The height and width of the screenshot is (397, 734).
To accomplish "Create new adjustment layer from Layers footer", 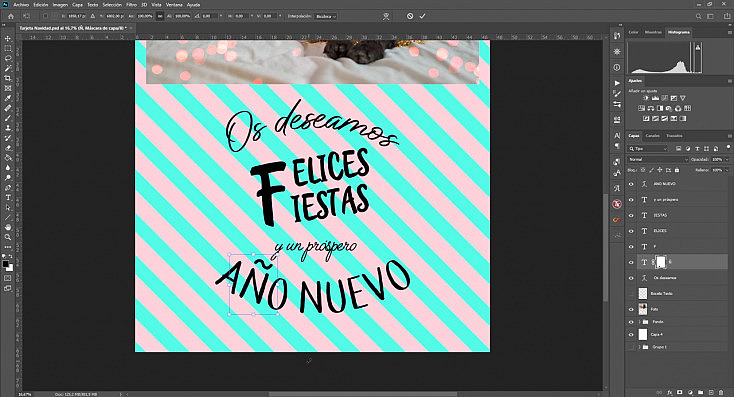I will (690, 392).
